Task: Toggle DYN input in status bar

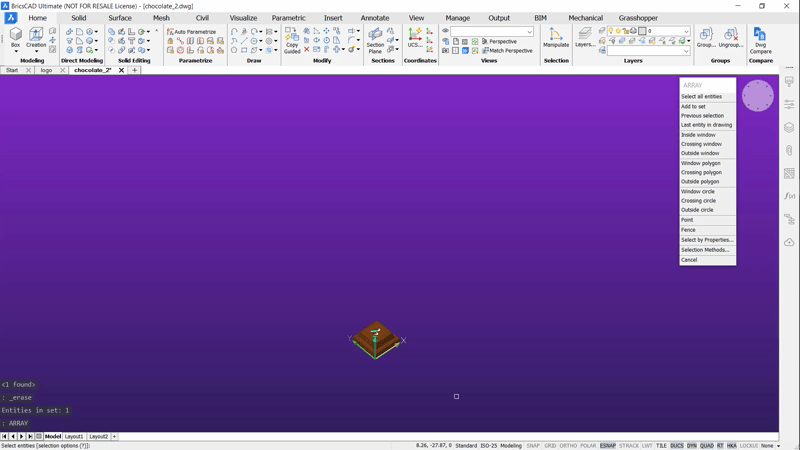Action: [691, 446]
